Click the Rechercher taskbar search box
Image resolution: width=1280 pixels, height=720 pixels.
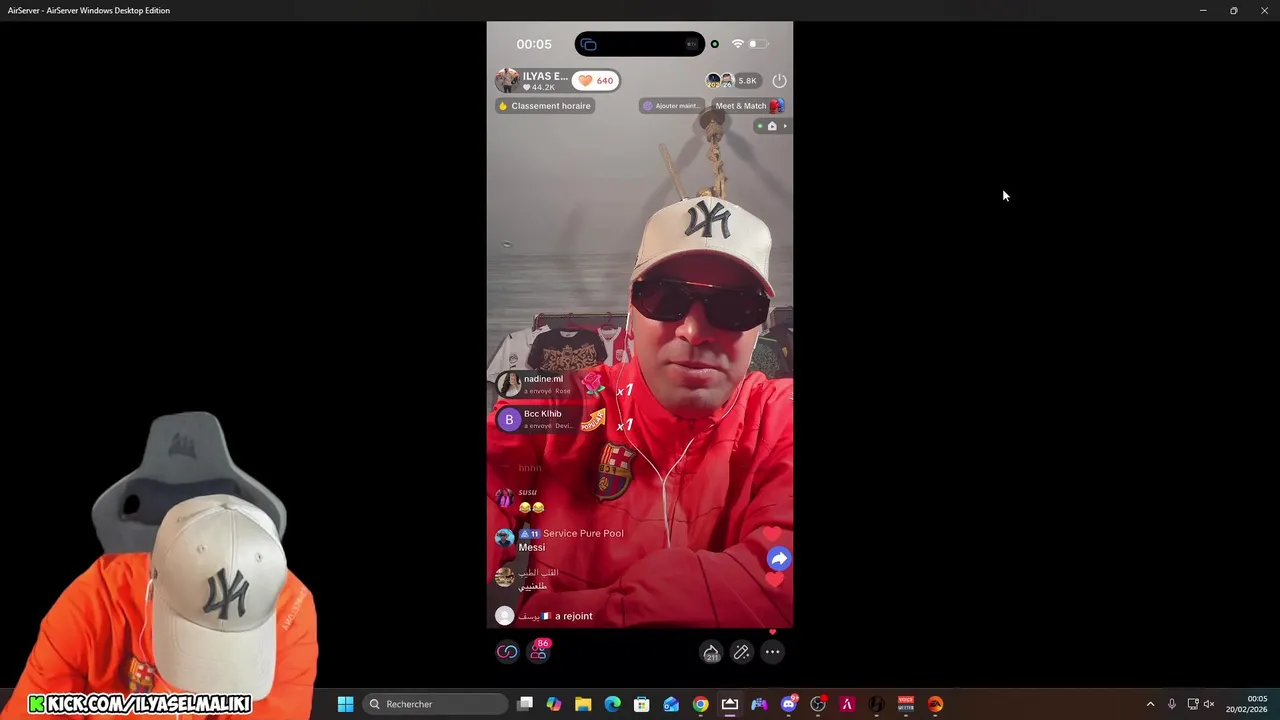[435, 704]
